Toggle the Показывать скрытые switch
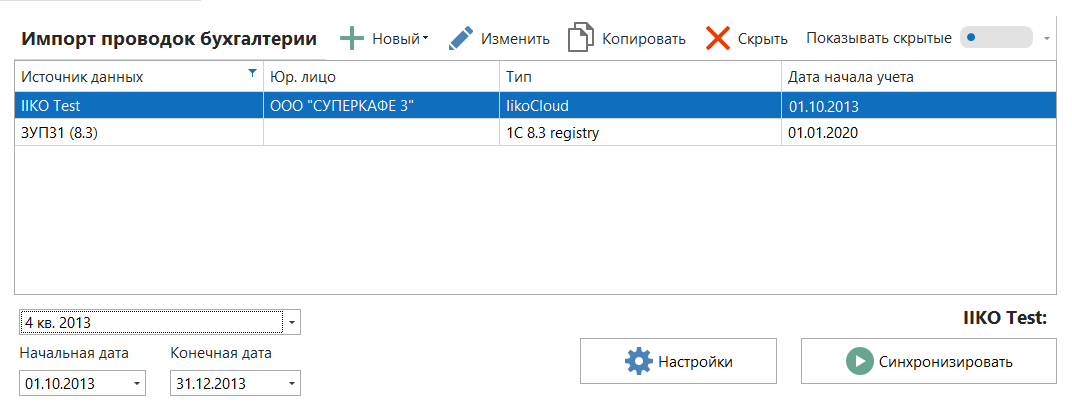This screenshot has height=416, width=1072. pyautogui.click(x=995, y=38)
